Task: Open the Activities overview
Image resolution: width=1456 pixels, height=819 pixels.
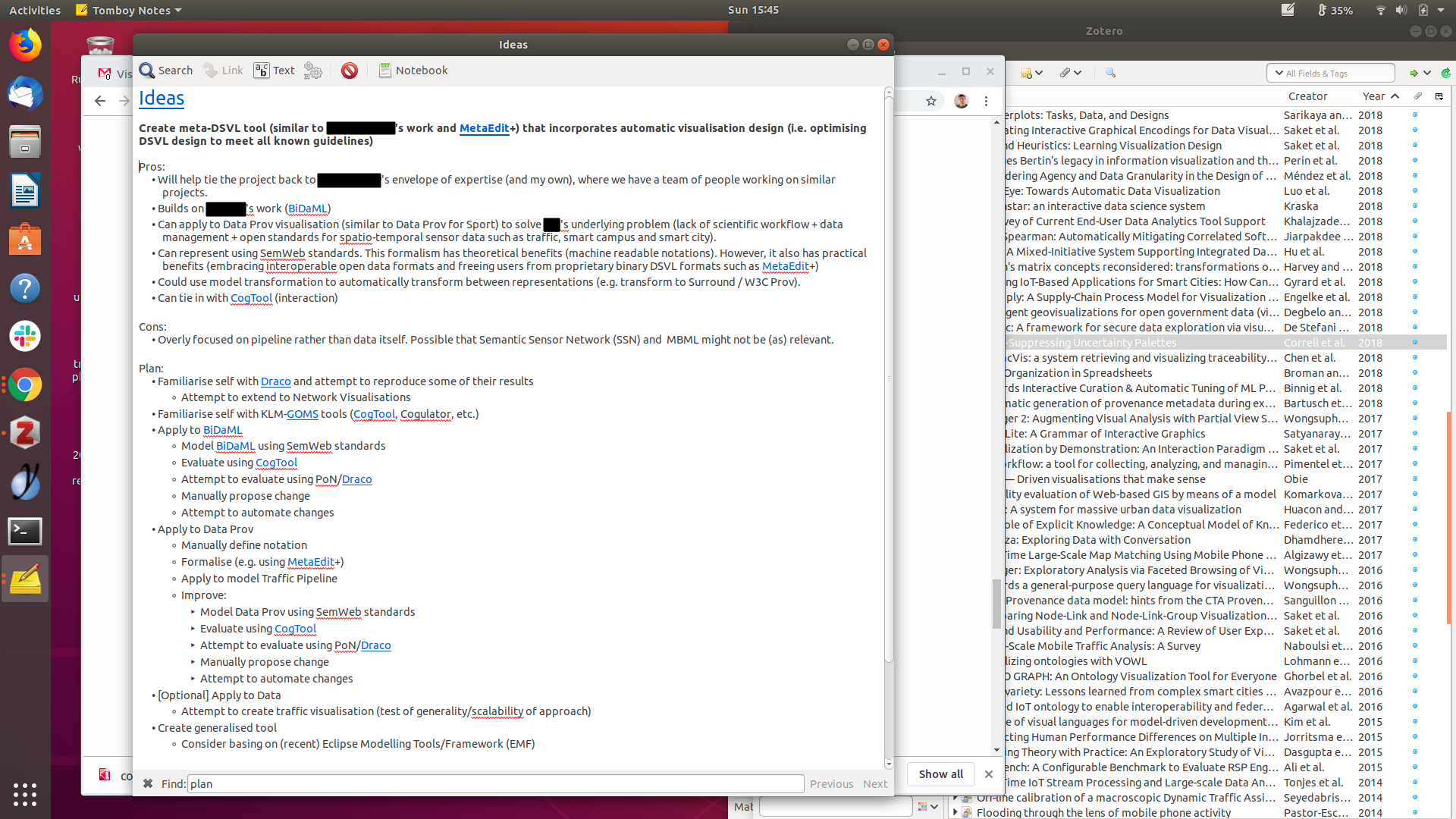Action: pyautogui.click(x=34, y=10)
